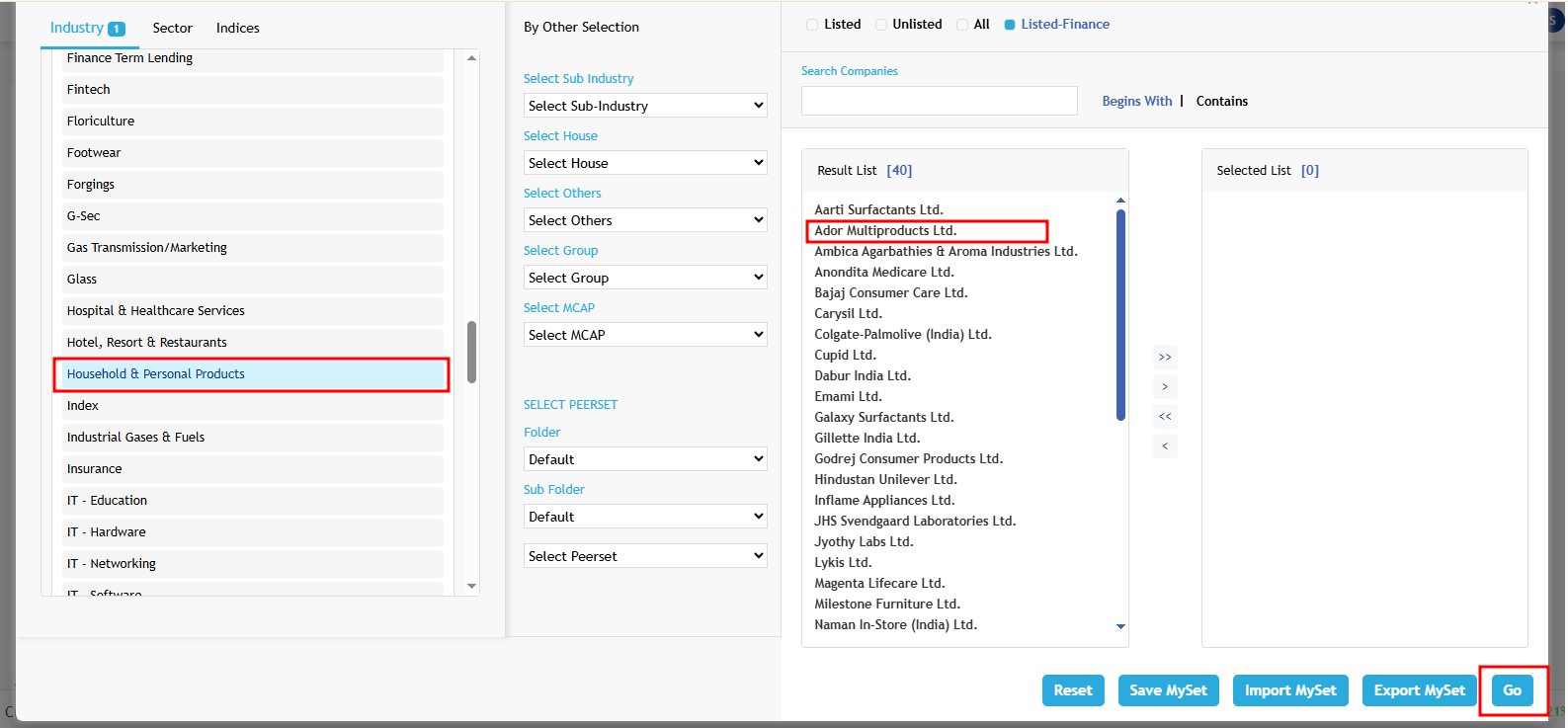Click the industry list scrollbar thumb
This screenshot has height=728, width=1568.
472,352
